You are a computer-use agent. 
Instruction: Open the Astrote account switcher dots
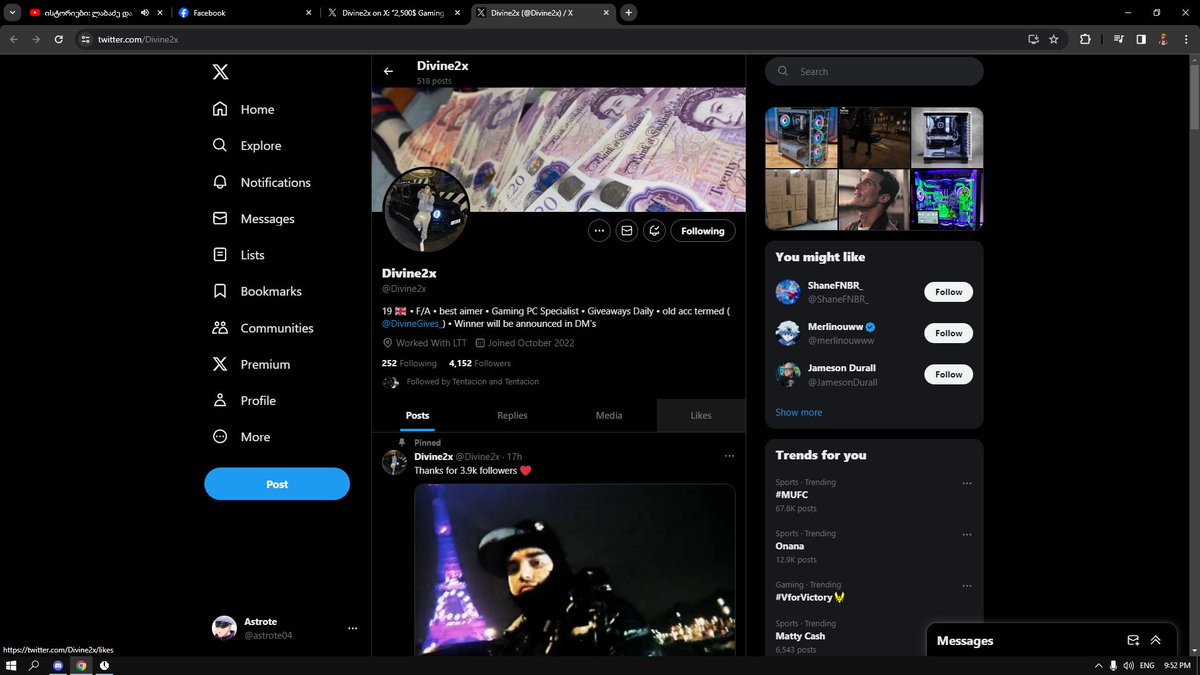(352, 628)
